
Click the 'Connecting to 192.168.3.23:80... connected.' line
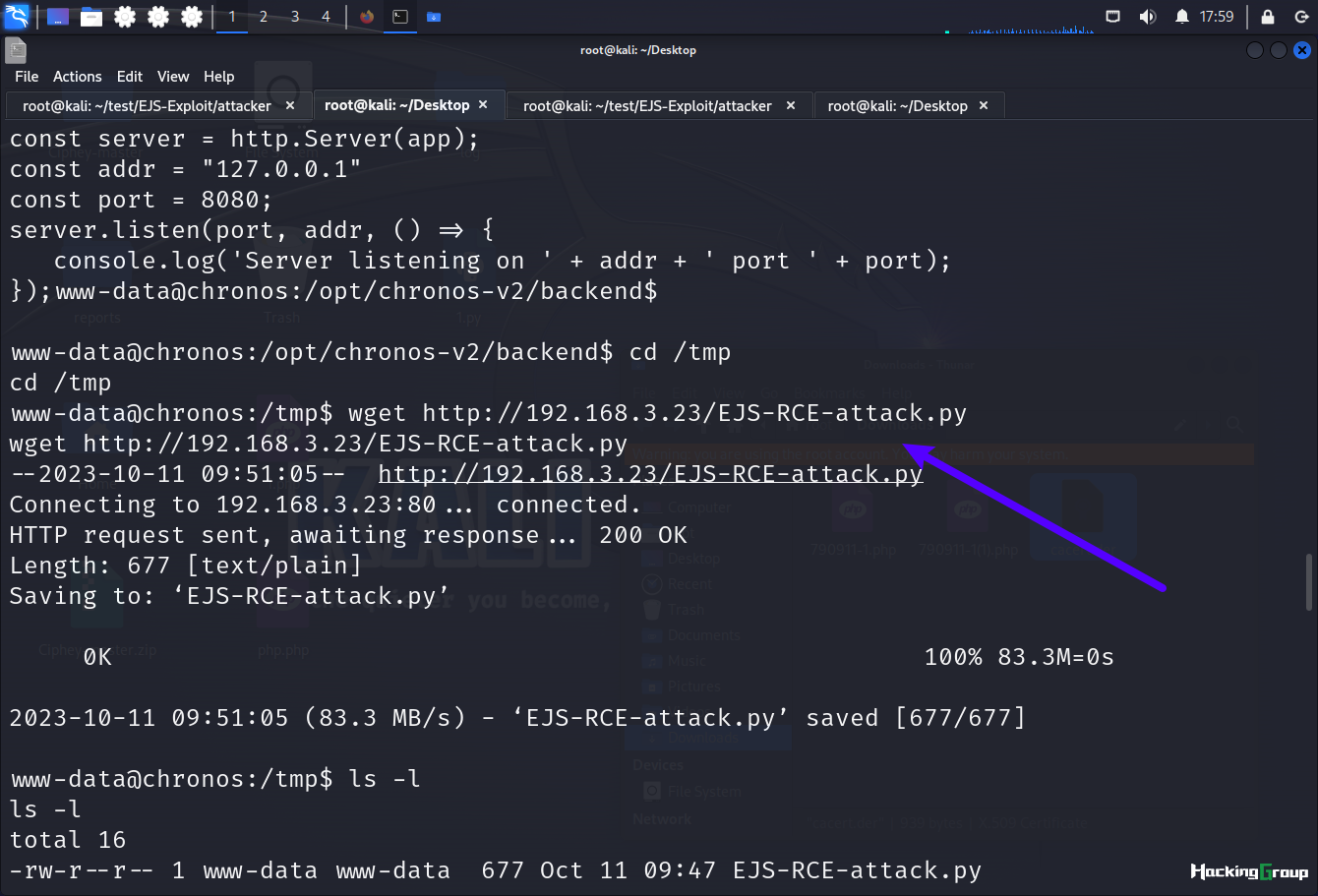click(x=326, y=505)
